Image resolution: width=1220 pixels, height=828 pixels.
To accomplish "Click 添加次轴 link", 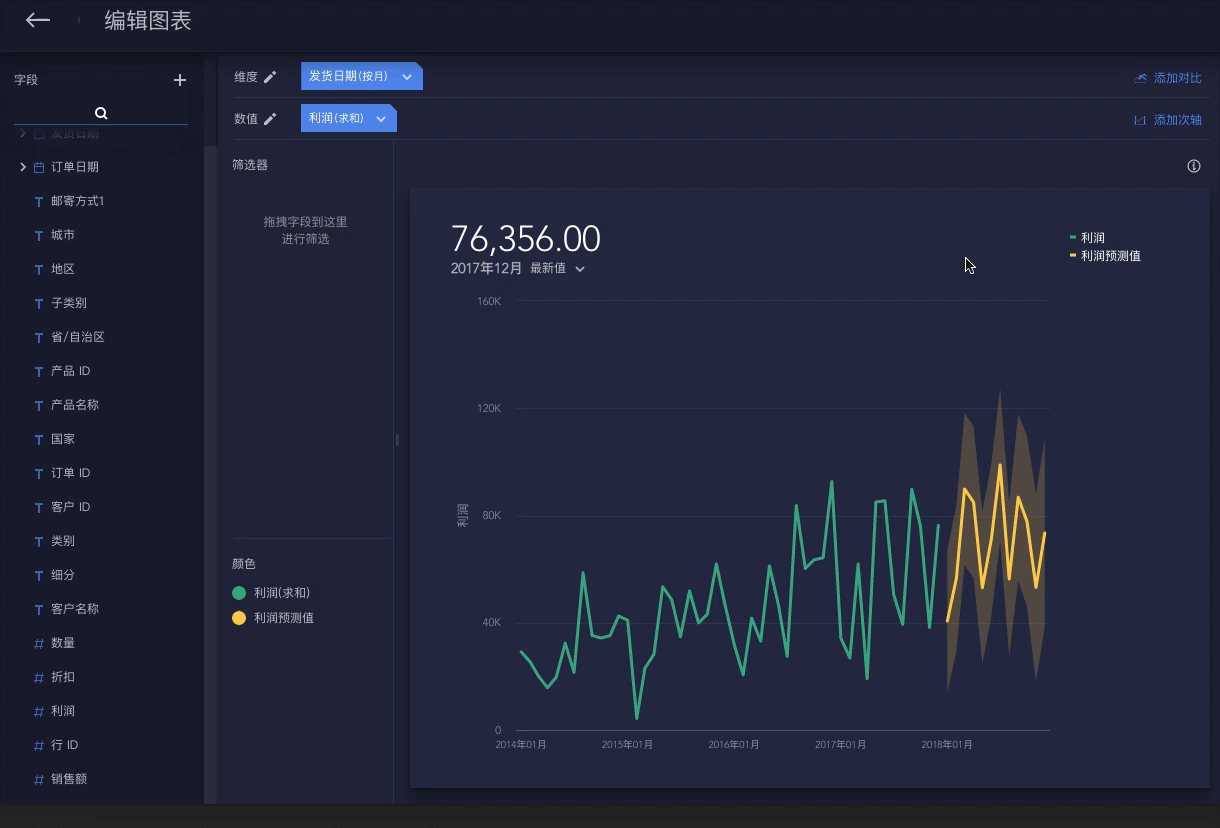I will (1168, 120).
